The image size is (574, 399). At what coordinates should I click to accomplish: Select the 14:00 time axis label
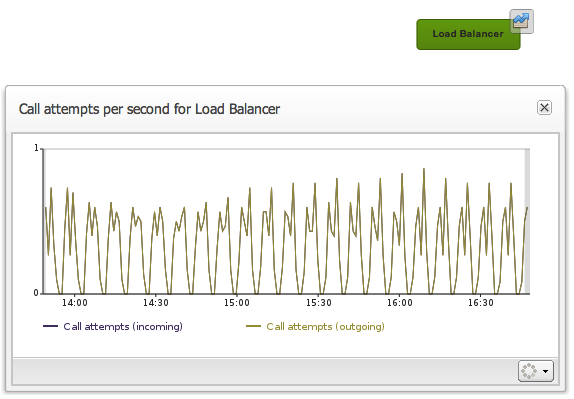click(x=75, y=303)
